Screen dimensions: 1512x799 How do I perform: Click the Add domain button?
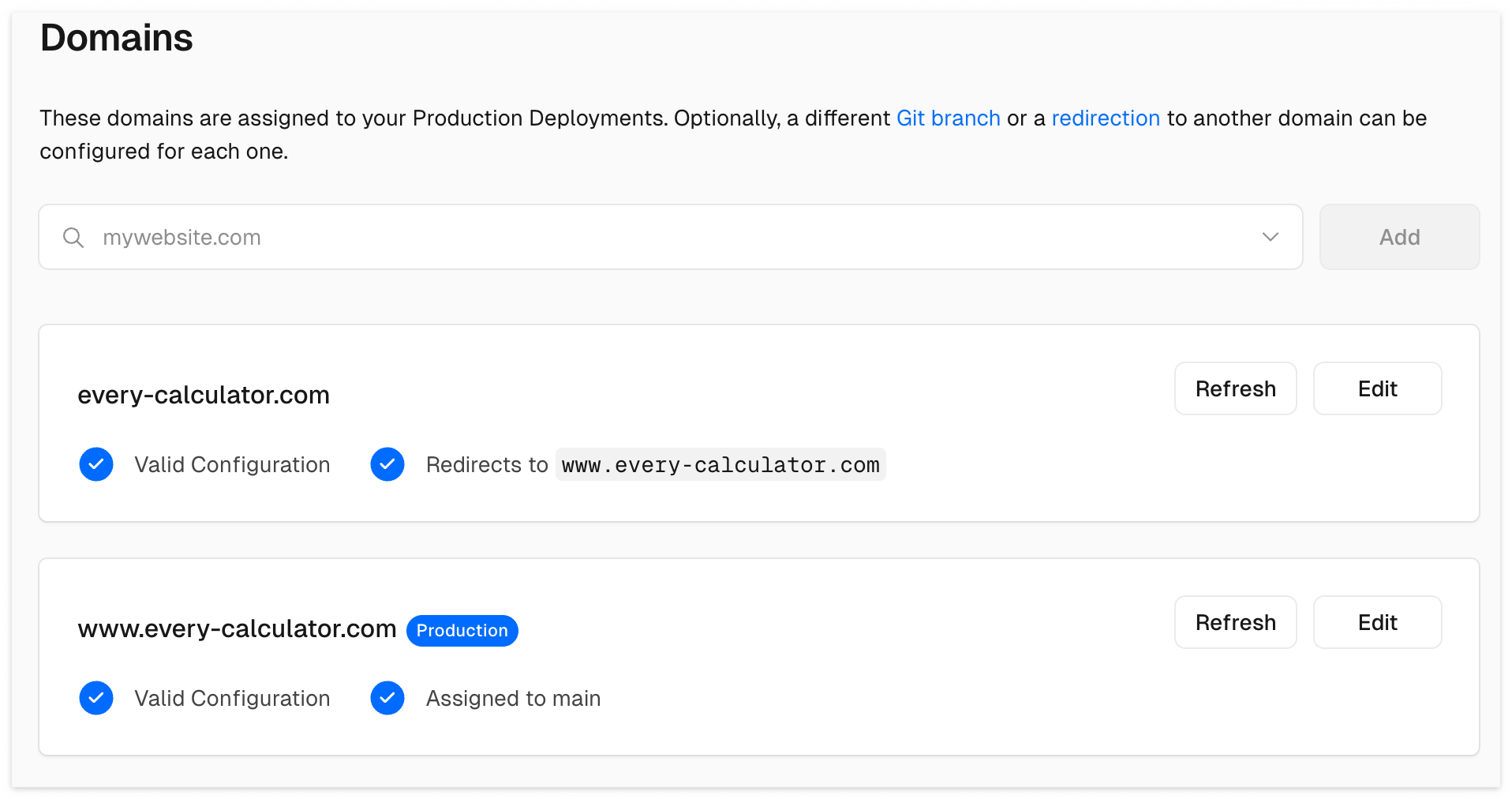coord(1399,237)
